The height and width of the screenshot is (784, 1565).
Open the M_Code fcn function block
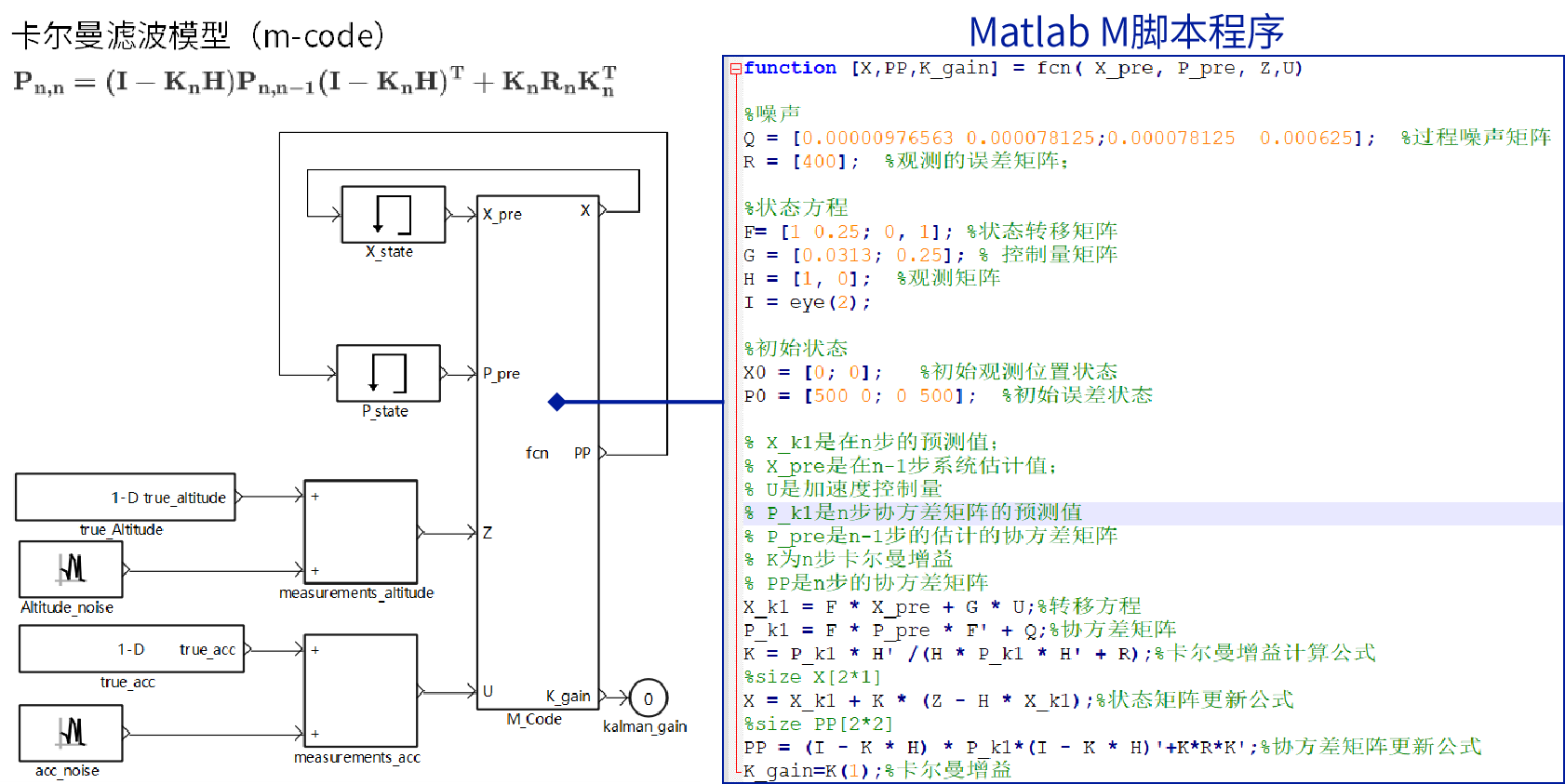[x=538, y=453]
